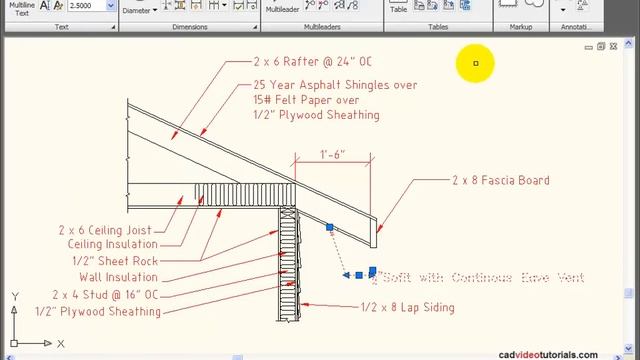Select the '1/2 x 8 Lap Siding' label
The height and width of the screenshot is (360, 640).
(408, 307)
